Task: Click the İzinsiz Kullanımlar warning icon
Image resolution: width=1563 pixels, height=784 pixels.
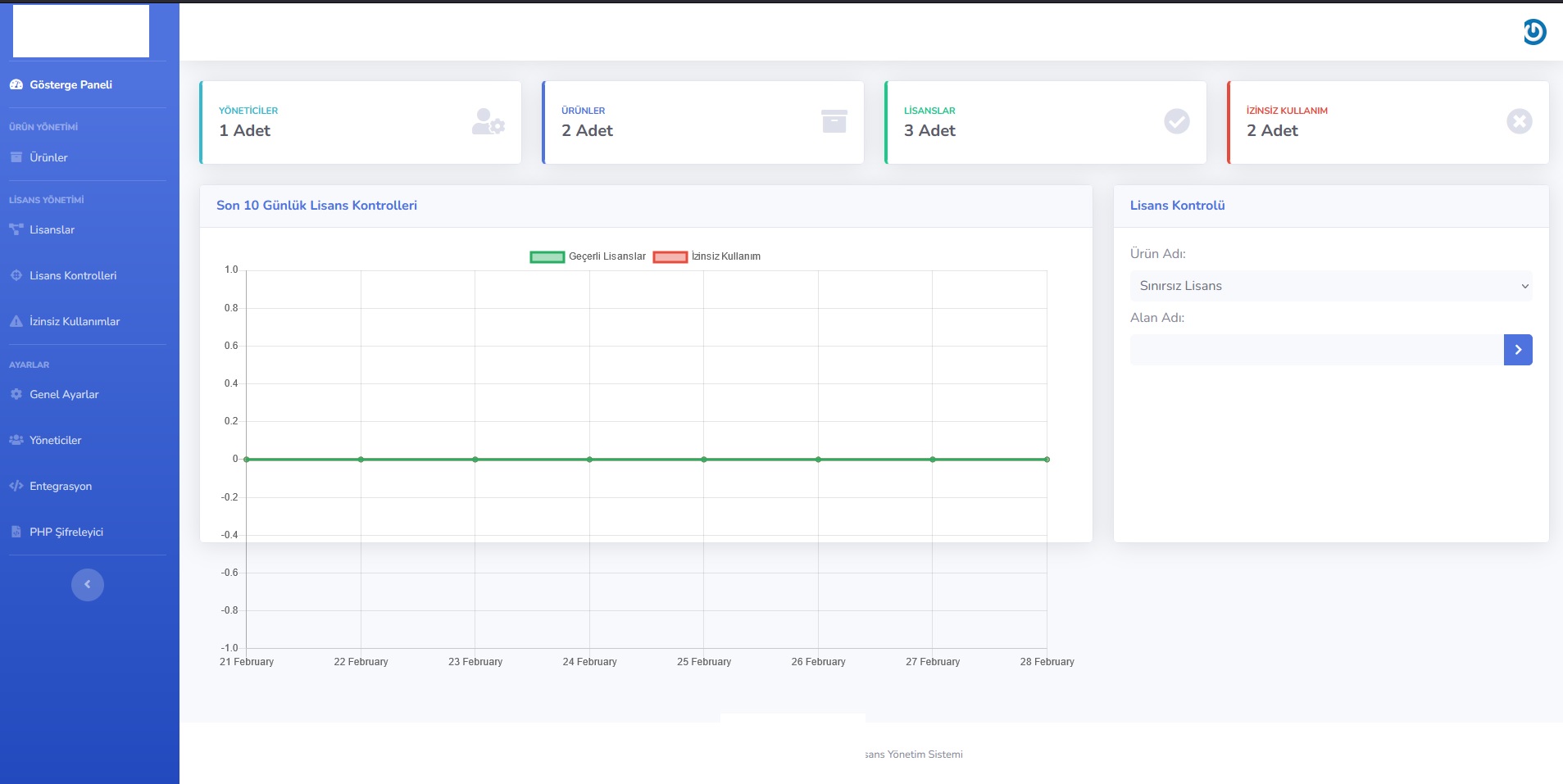Action: click(x=16, y=321)
